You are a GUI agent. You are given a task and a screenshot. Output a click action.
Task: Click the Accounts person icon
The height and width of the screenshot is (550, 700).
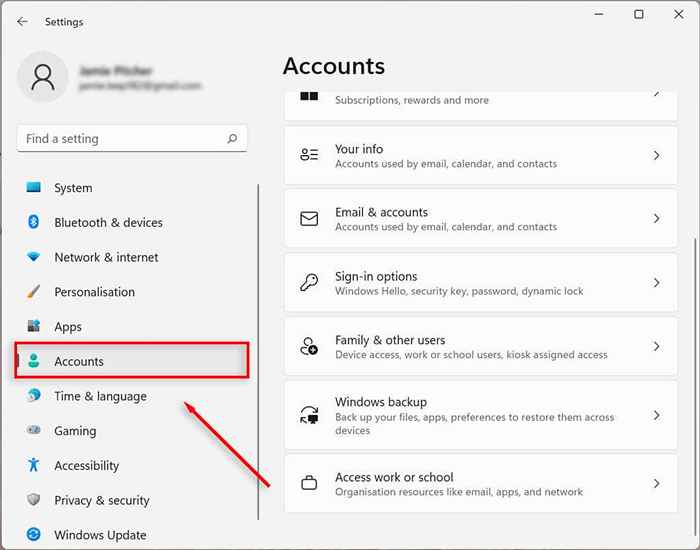tap(33, 361)
